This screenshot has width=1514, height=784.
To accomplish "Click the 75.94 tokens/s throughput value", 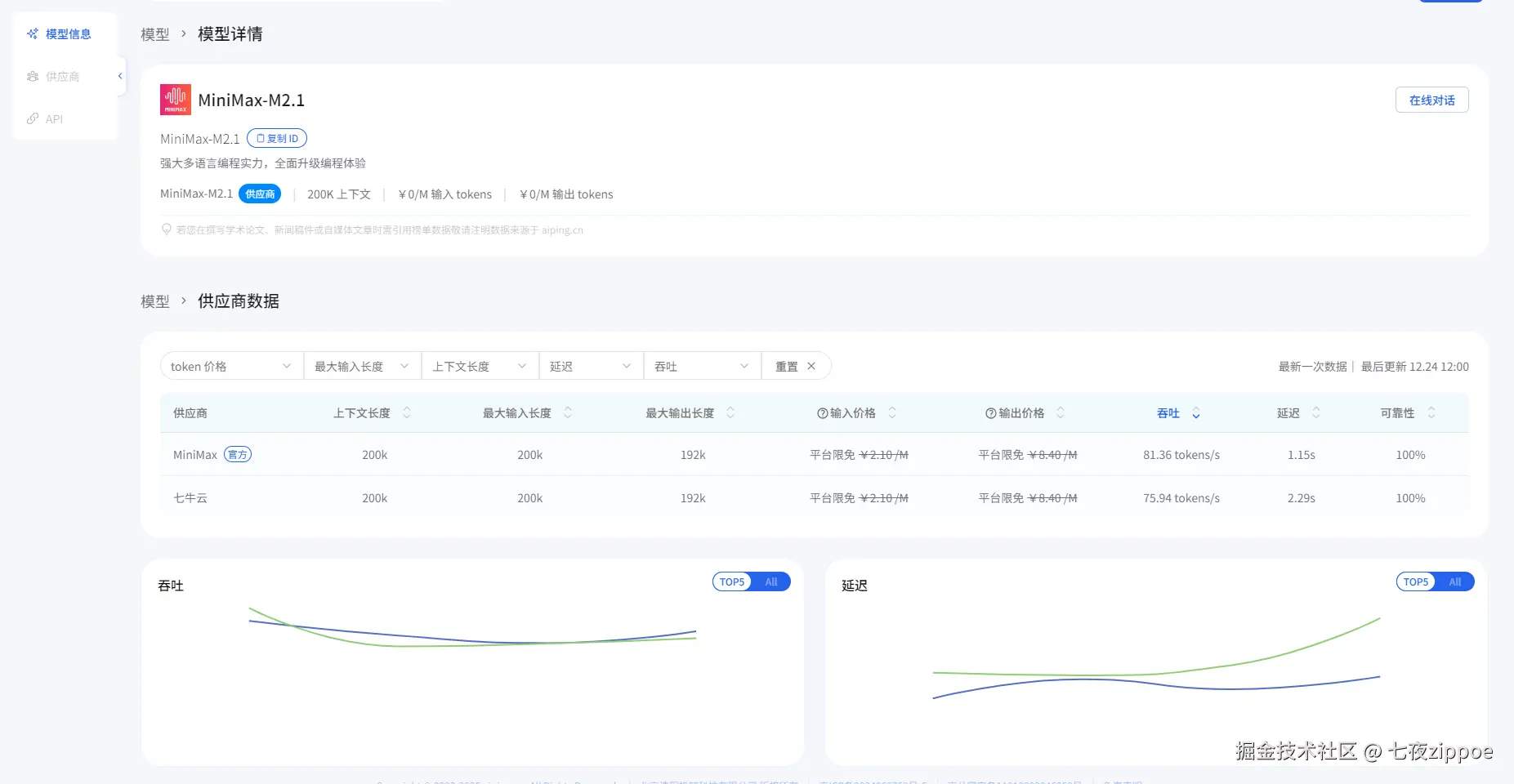I will (1181, 498).
